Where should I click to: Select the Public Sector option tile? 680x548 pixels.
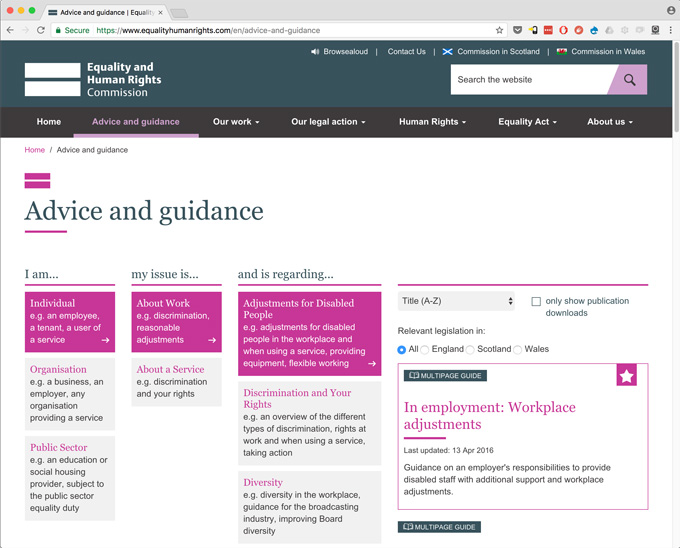click(x=70, y=478)
